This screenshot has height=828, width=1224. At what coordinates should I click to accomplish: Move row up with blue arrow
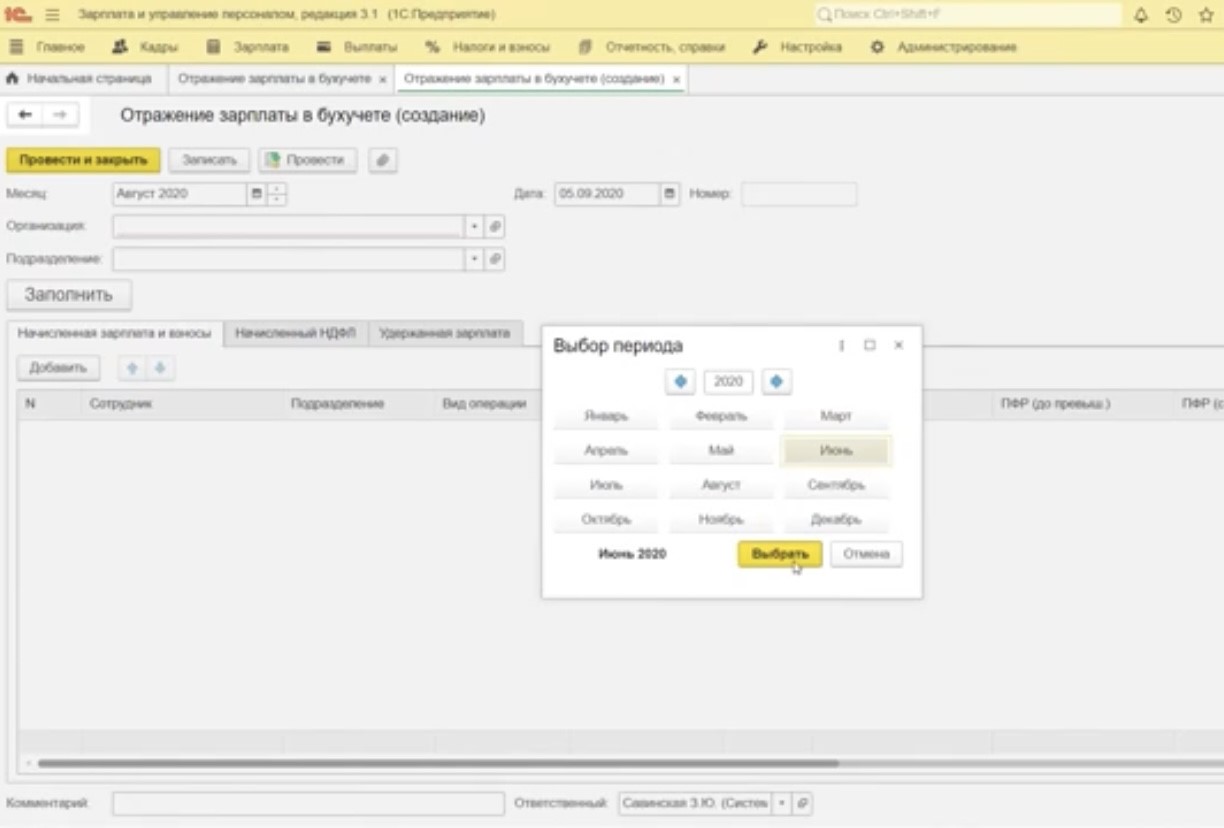click(130, 368)
